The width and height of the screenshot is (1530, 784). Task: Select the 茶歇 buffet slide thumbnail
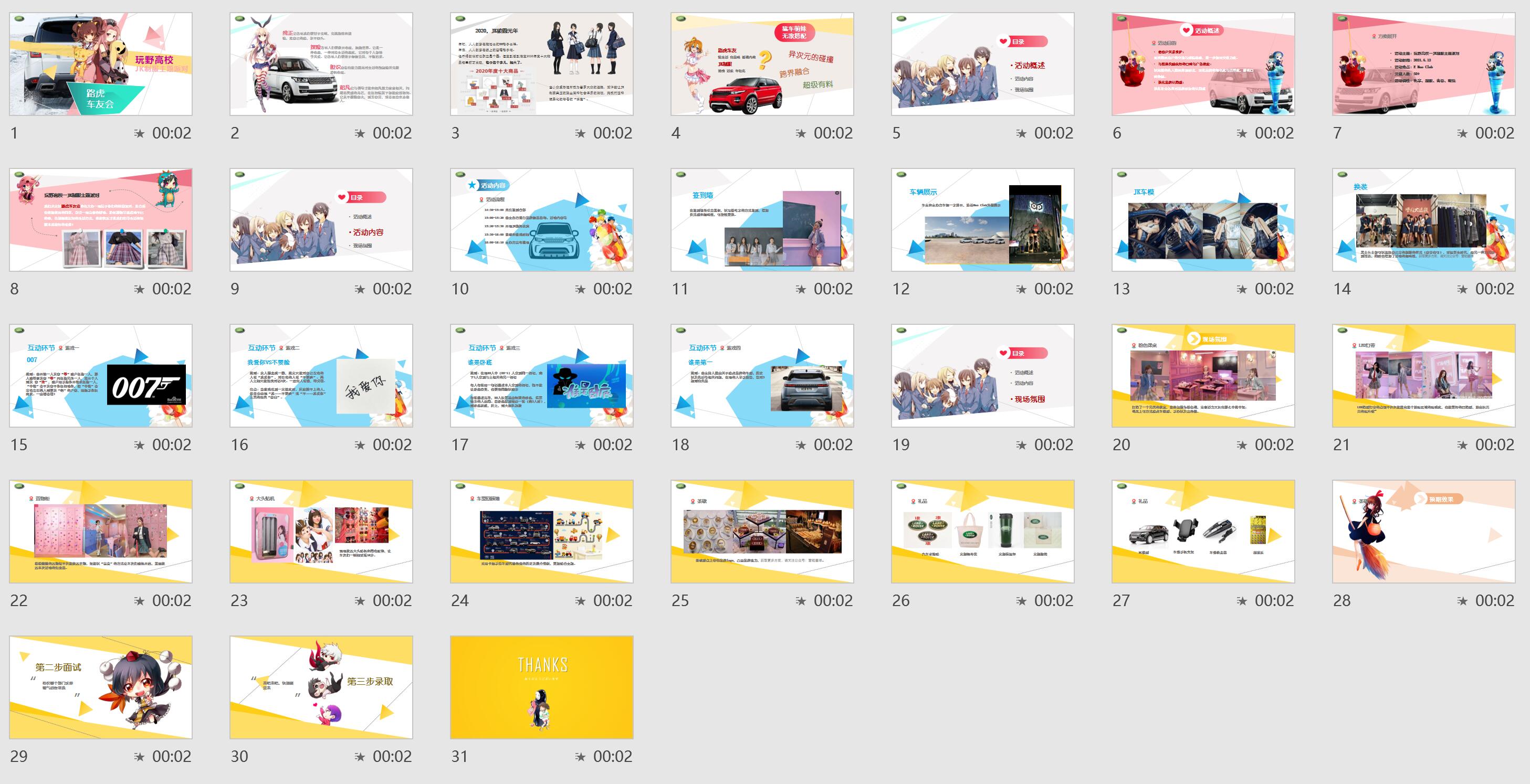pyautogui.click(x=762, y=531)
